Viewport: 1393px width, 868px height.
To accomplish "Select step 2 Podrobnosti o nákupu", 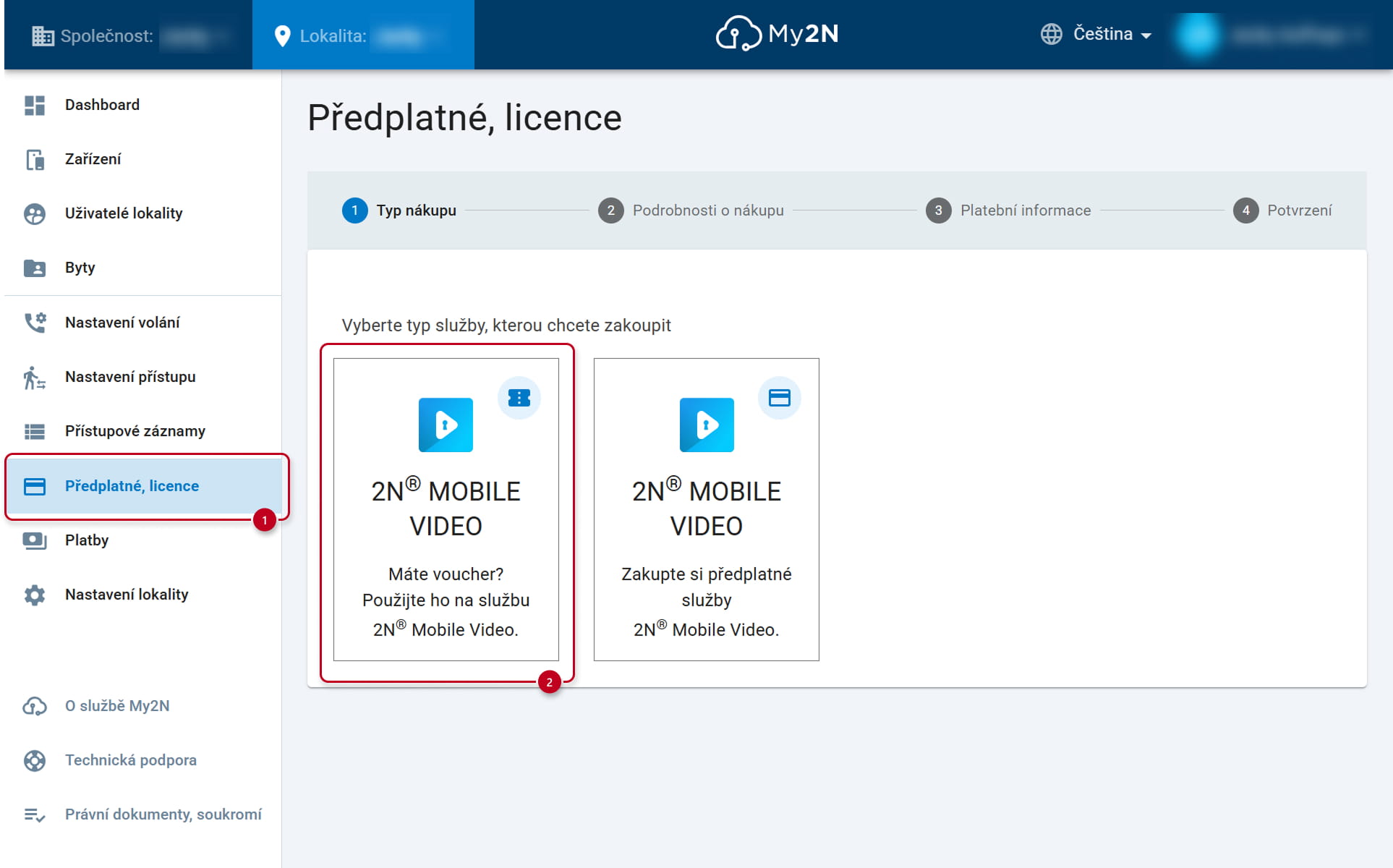I will 691,210.
